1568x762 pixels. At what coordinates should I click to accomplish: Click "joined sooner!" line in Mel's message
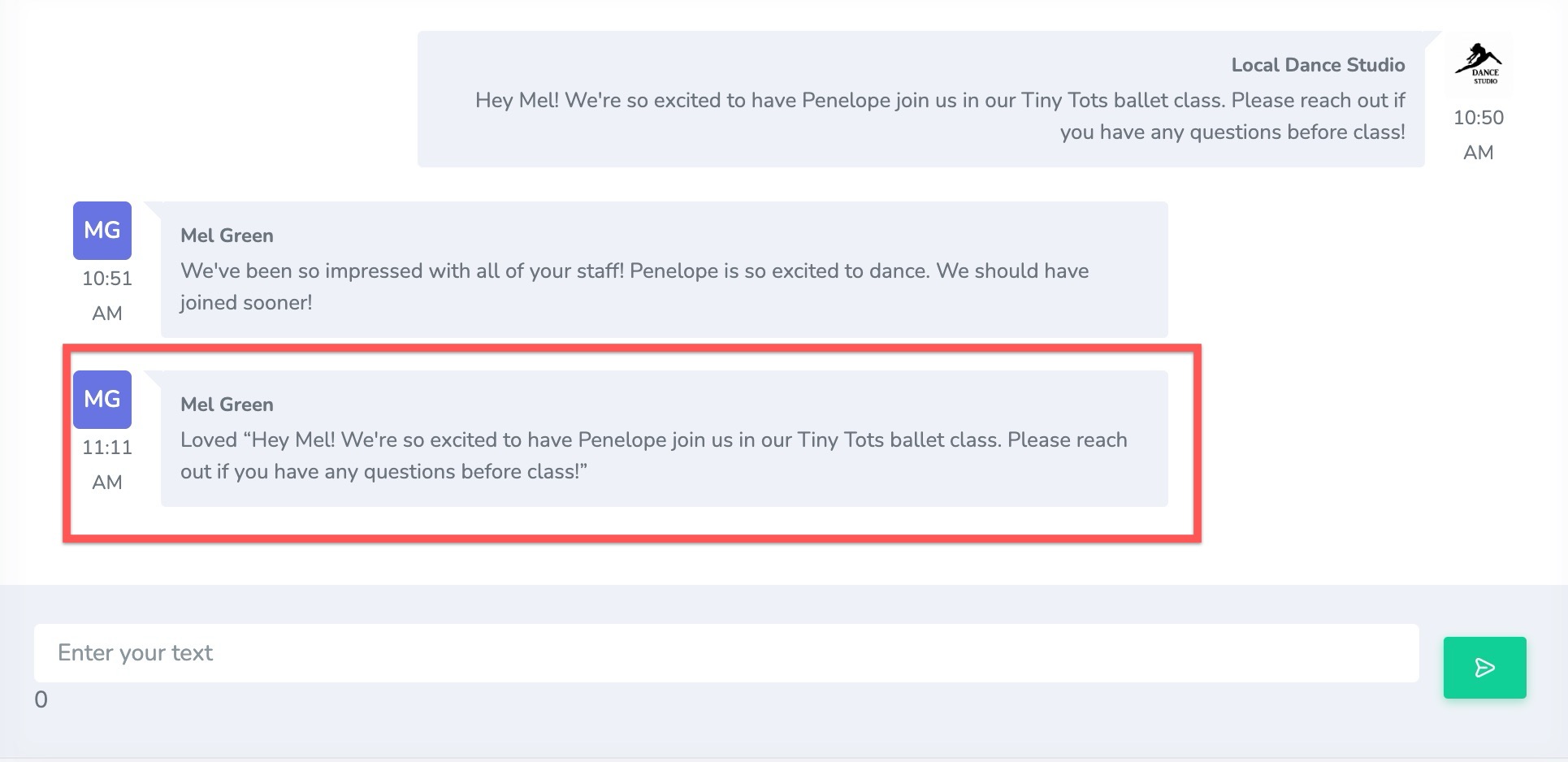tap(246, 303)
